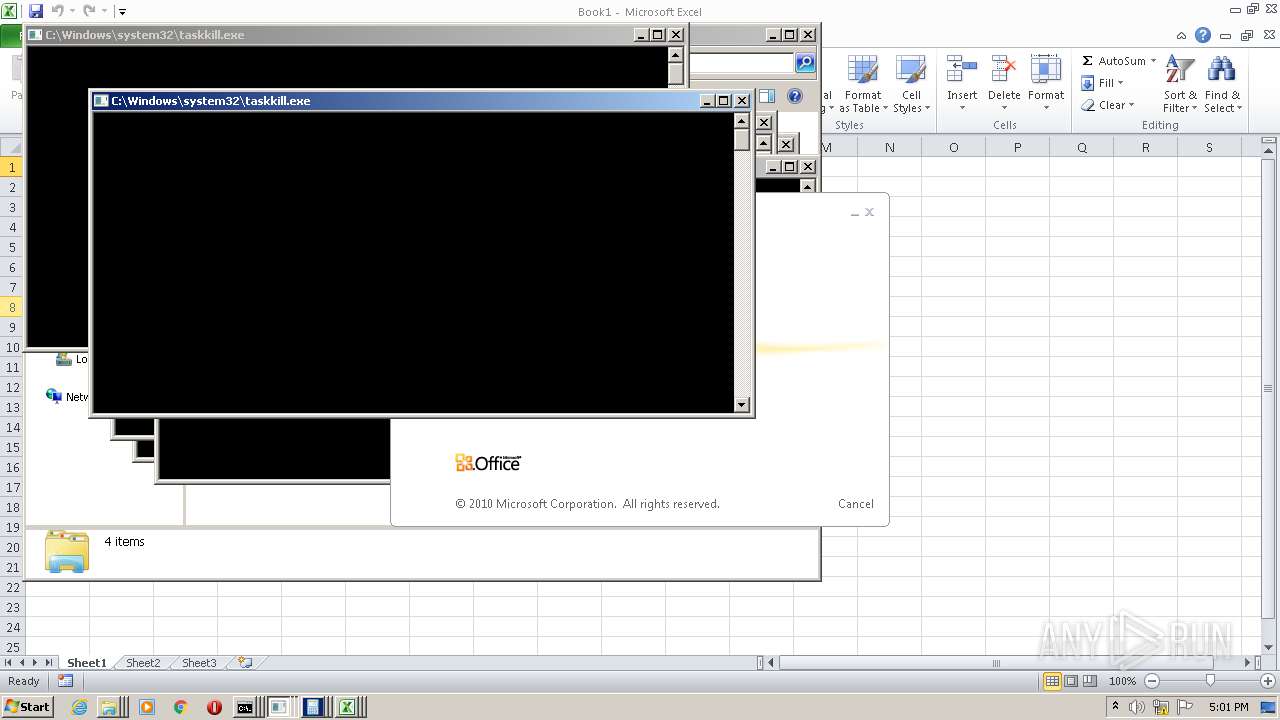Show hidden tray icons arrow
Viewport: 1280px width, 720px height.
(x=1115, y=706)
